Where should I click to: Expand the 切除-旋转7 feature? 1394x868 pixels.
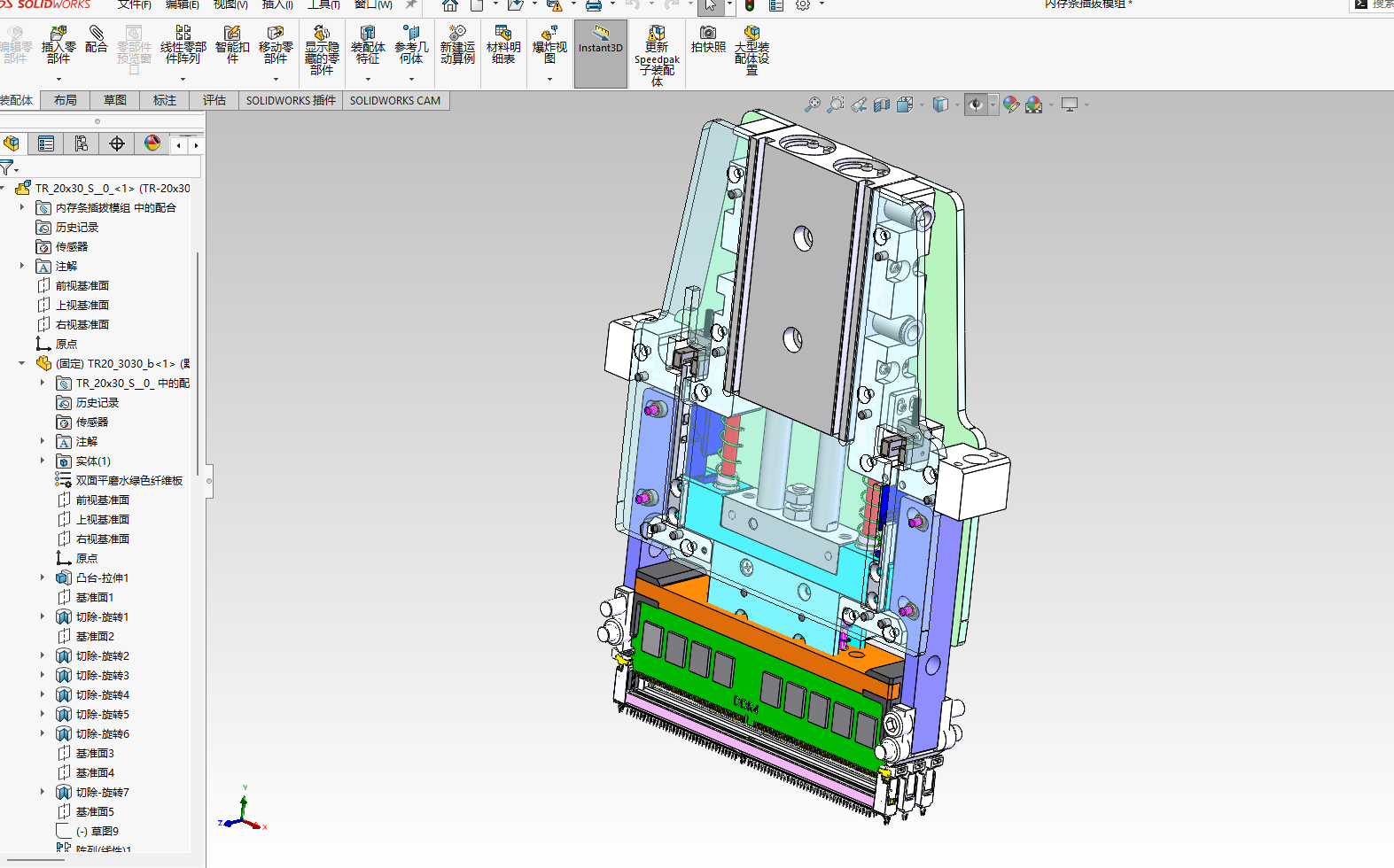pos(42,792)
